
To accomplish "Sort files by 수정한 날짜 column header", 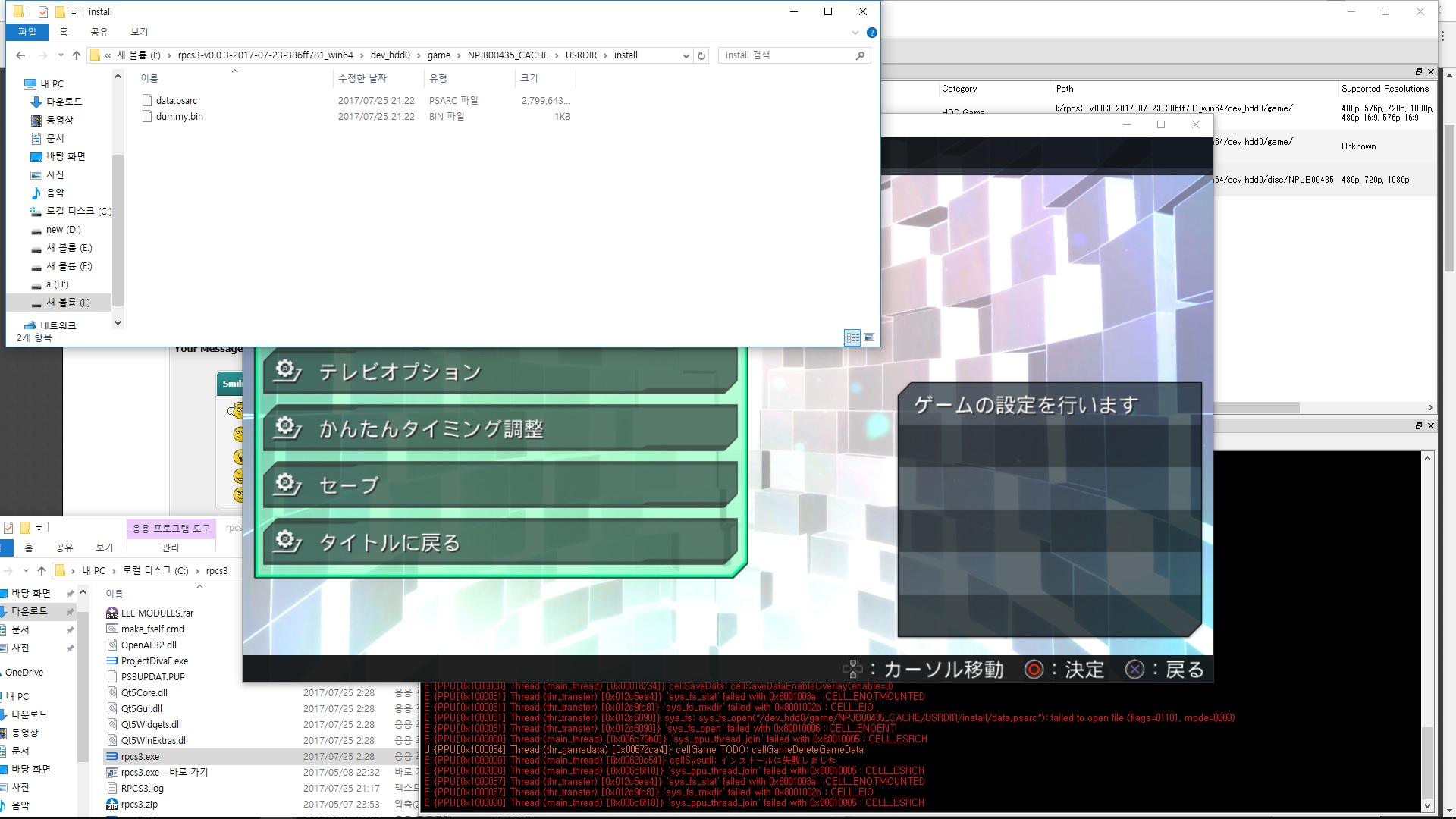I will coord(362,78).
